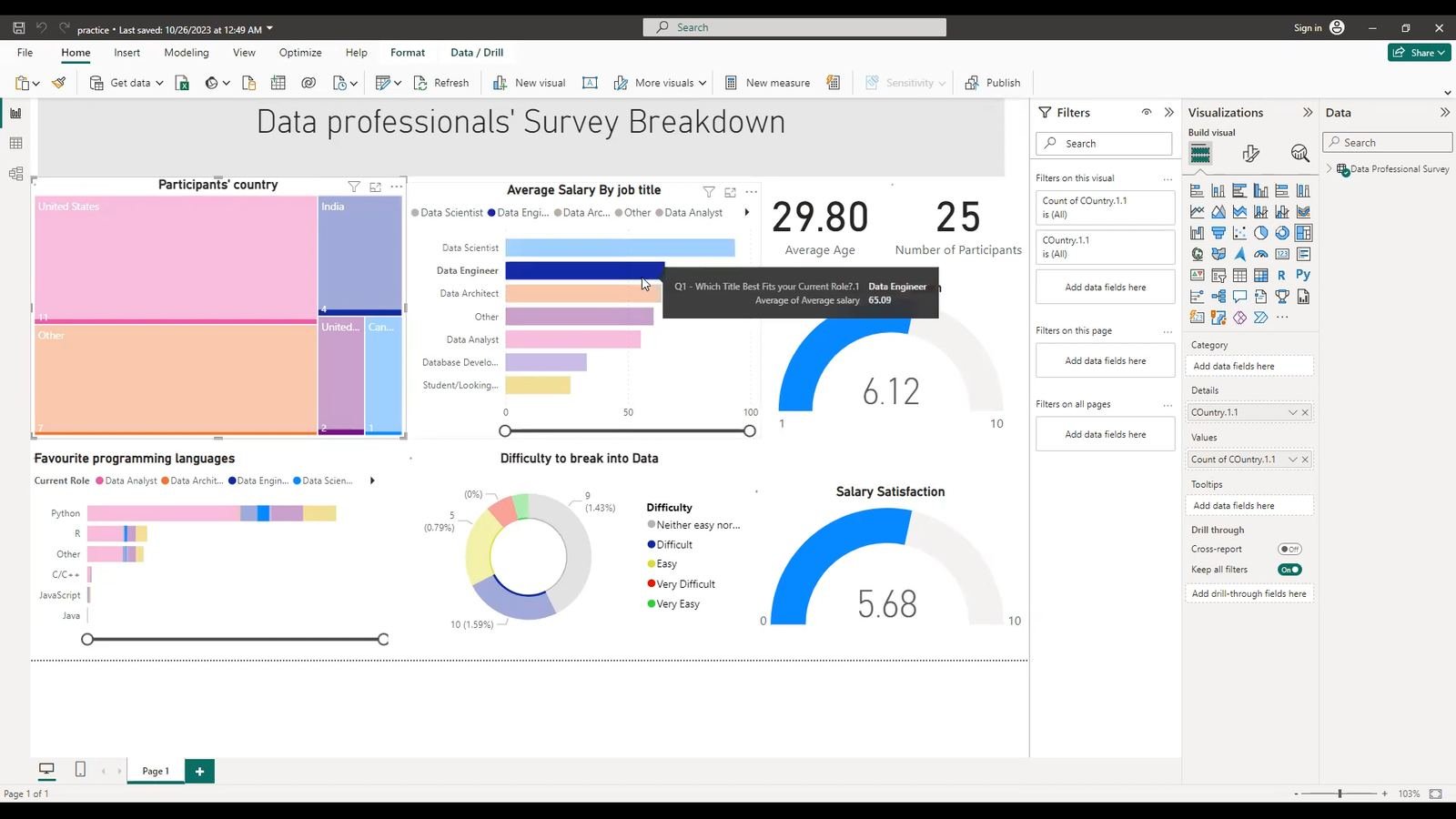Viewport: 1456px width, 819px height.
Task: Open COuntry.1.1 Details field dropdown
Action: click(x=1292, y=412)
